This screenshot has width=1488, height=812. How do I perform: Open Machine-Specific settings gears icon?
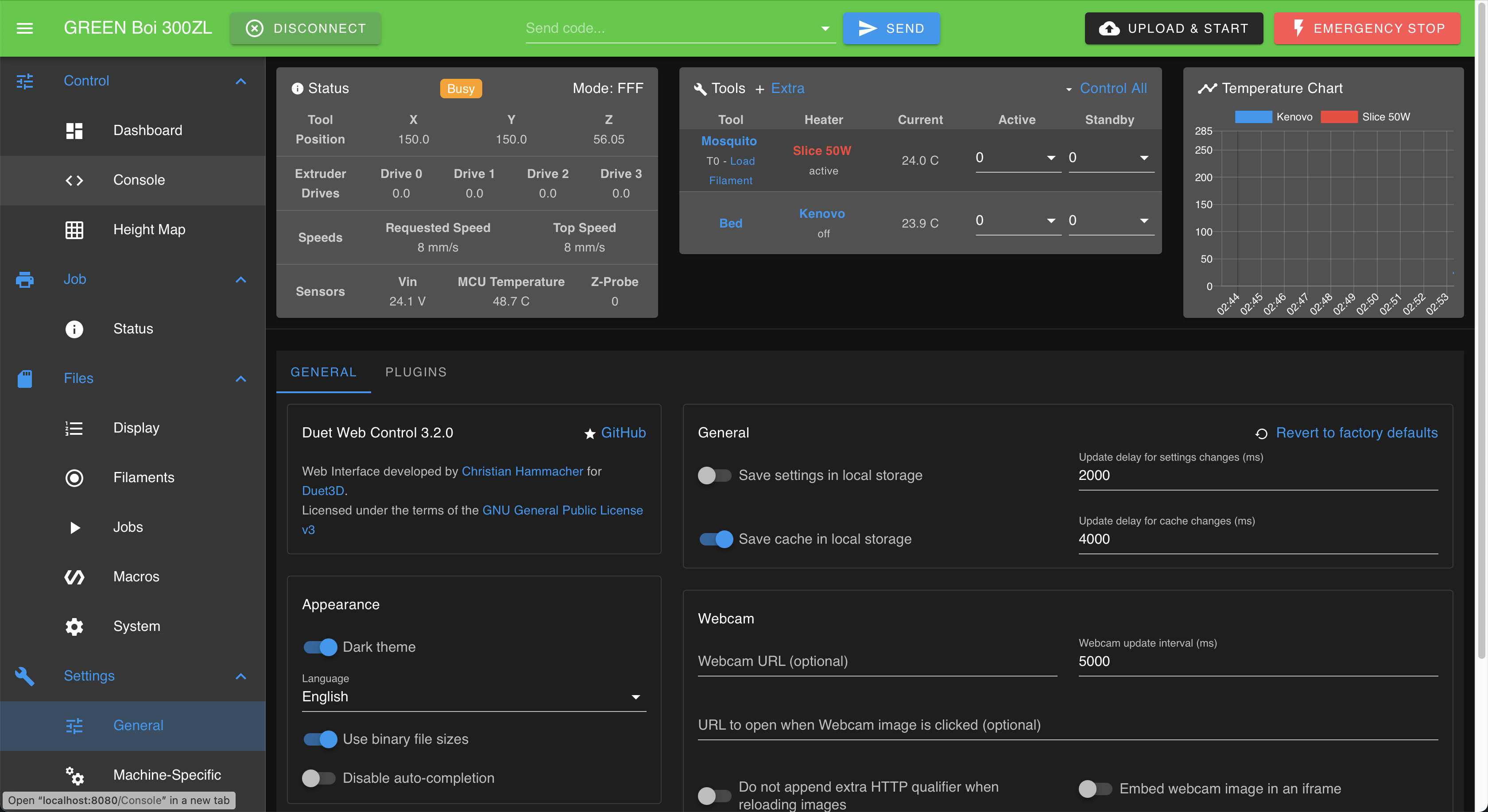(x=74, y=775)
